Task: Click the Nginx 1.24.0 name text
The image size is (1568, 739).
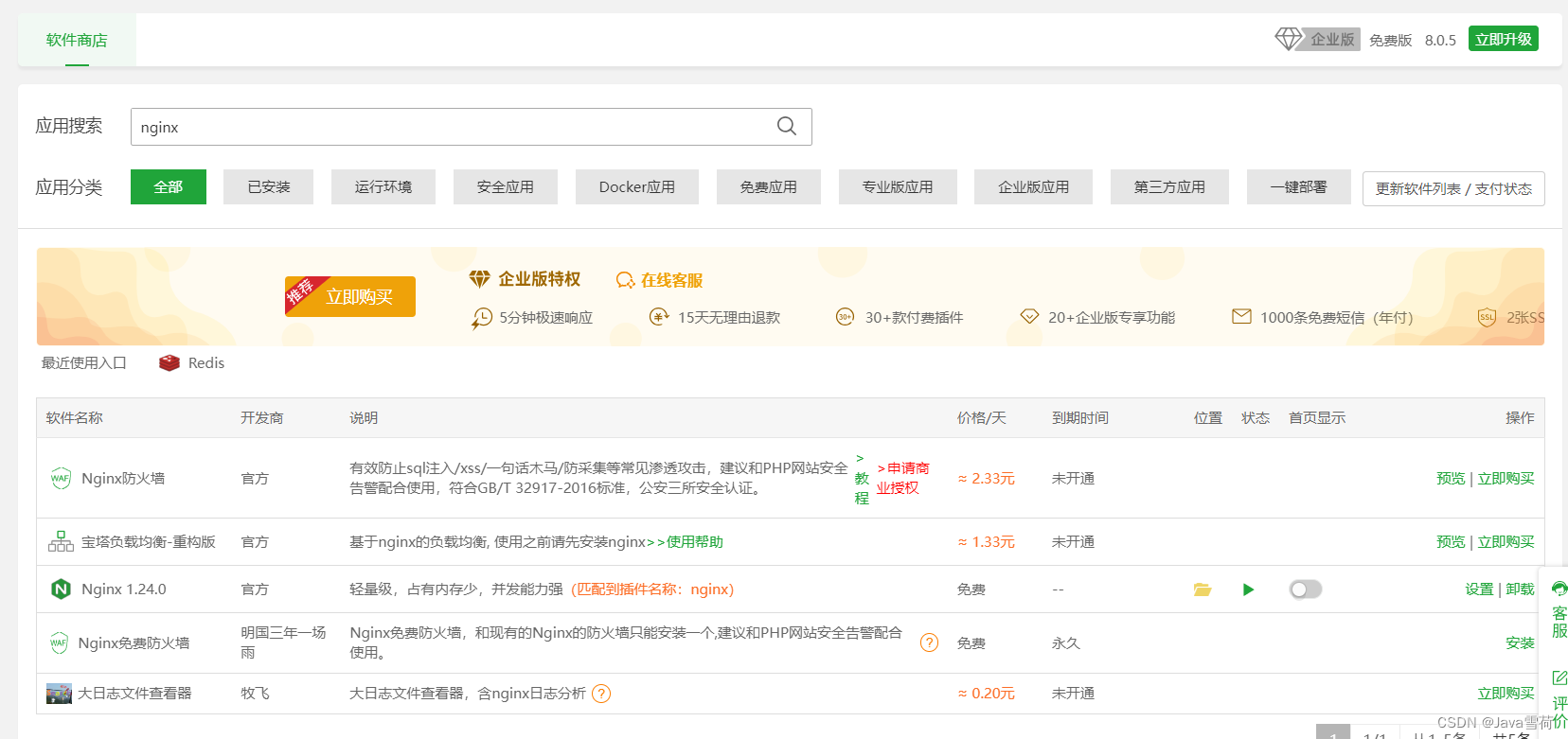Action: pos(124,589)
